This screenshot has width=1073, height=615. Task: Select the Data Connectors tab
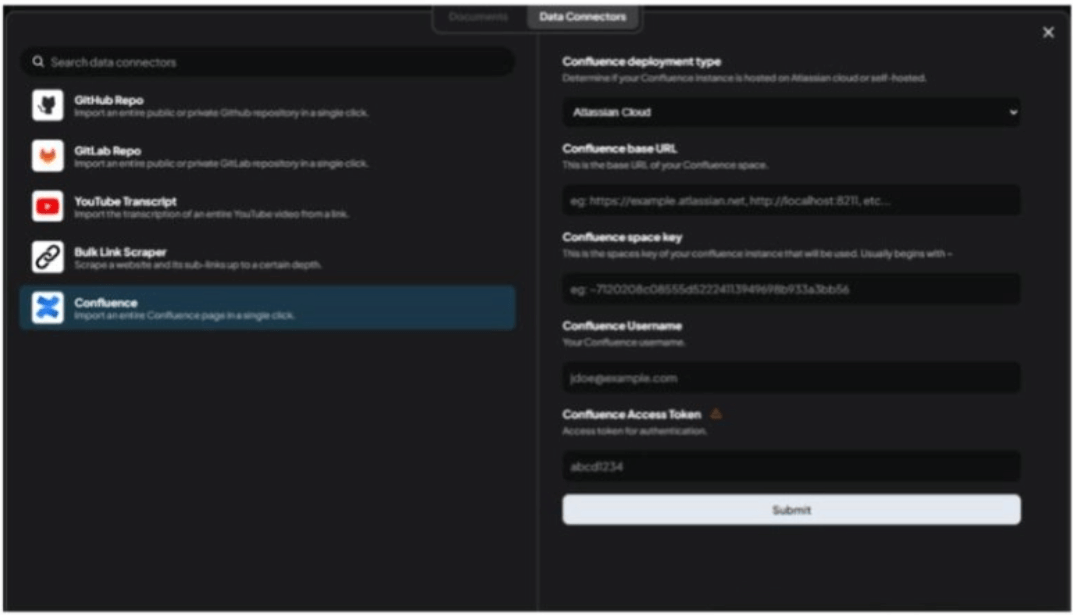pos(582,16)
